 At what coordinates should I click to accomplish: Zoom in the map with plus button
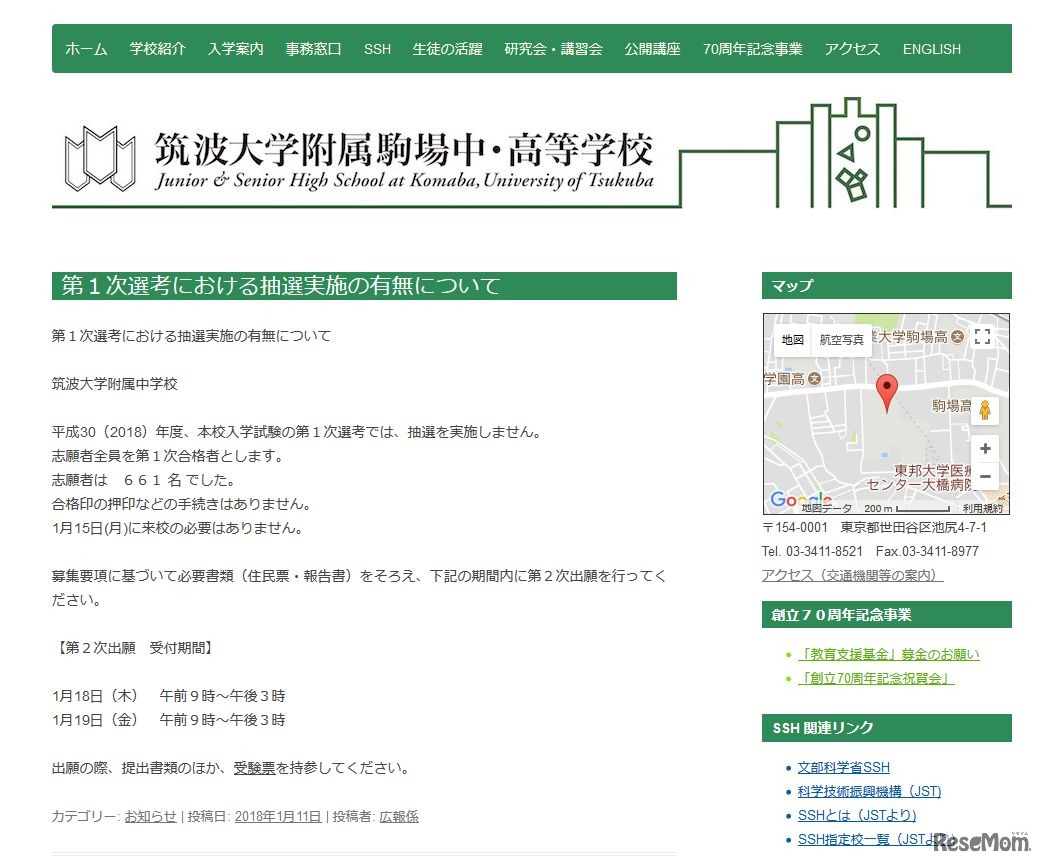(985, 449)
